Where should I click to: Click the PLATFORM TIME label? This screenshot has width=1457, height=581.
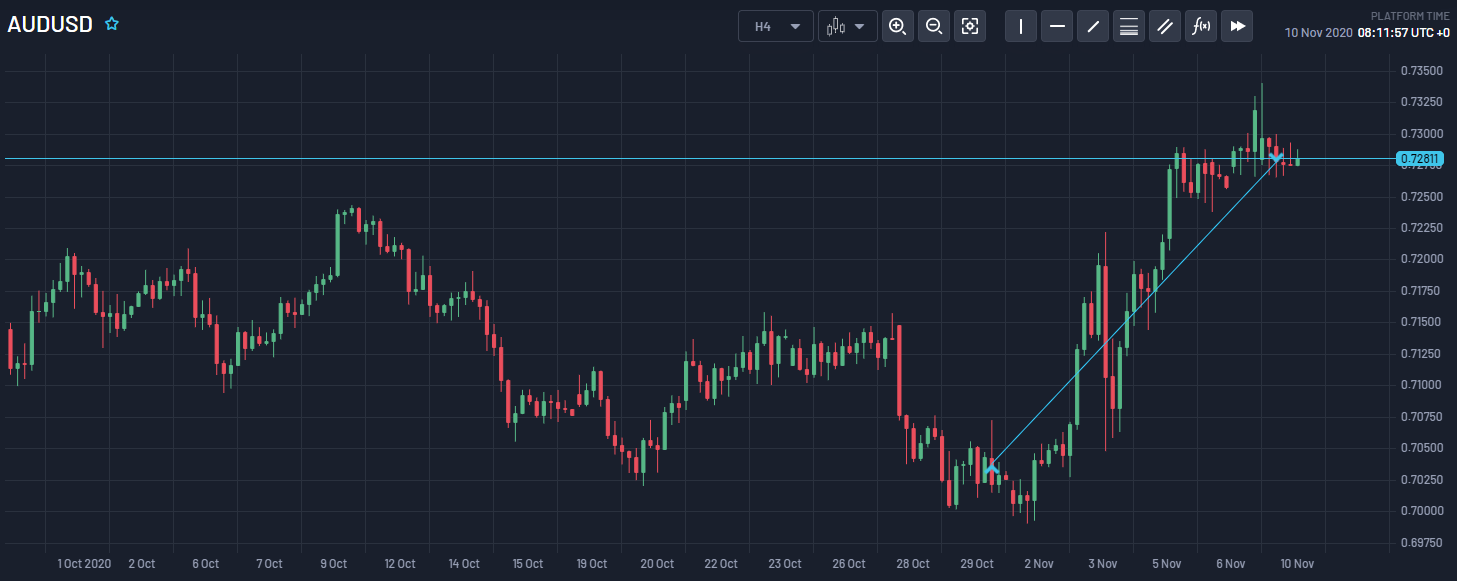click(1408, 15)
